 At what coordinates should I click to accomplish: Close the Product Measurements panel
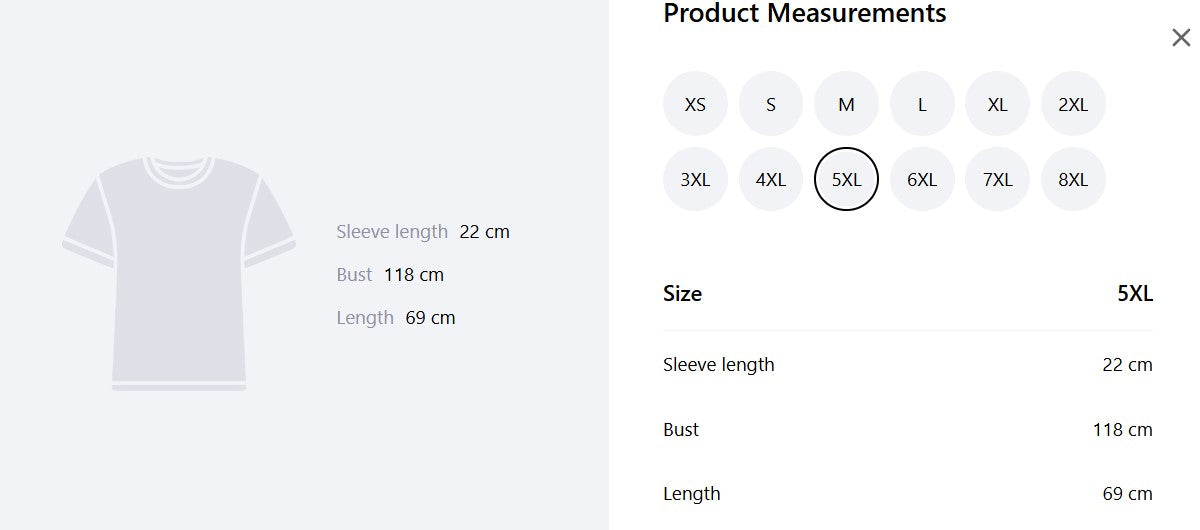tap(1181, 38)
